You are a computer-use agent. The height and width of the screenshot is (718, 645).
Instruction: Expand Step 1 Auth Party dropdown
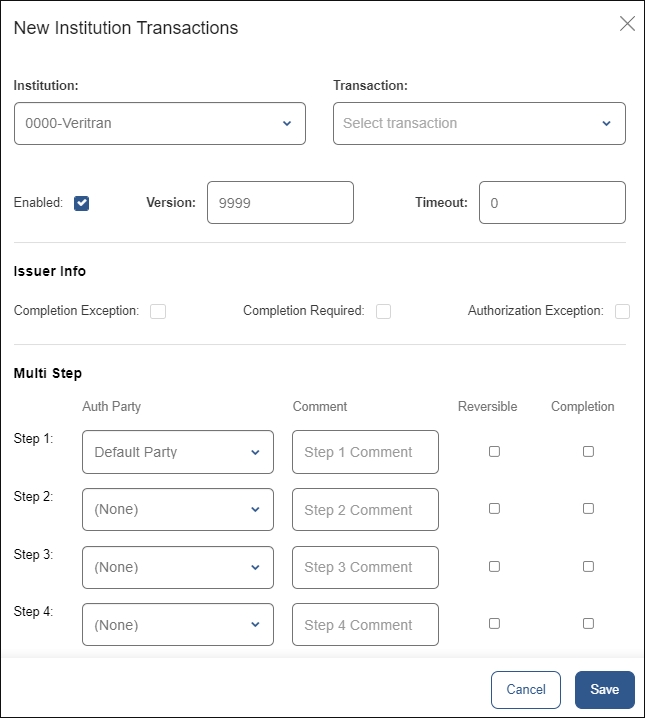(x=178, y=452)
